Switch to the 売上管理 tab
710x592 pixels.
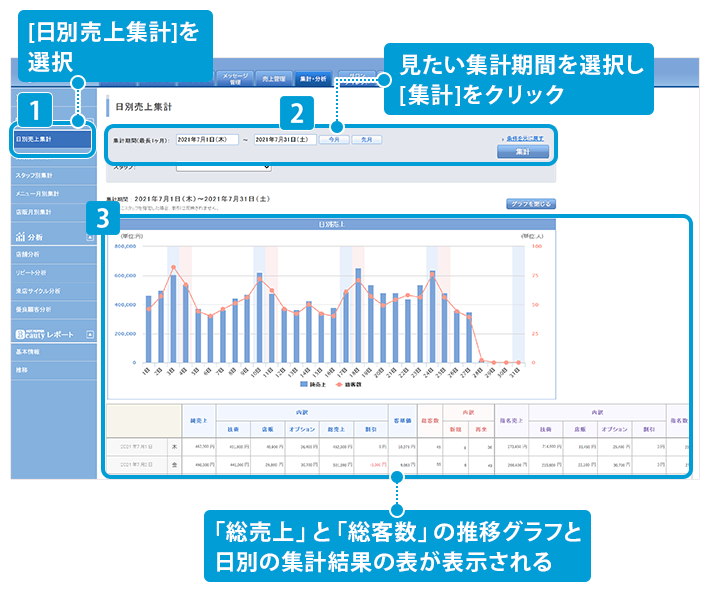pyautogui.click(x=272, y=77)
